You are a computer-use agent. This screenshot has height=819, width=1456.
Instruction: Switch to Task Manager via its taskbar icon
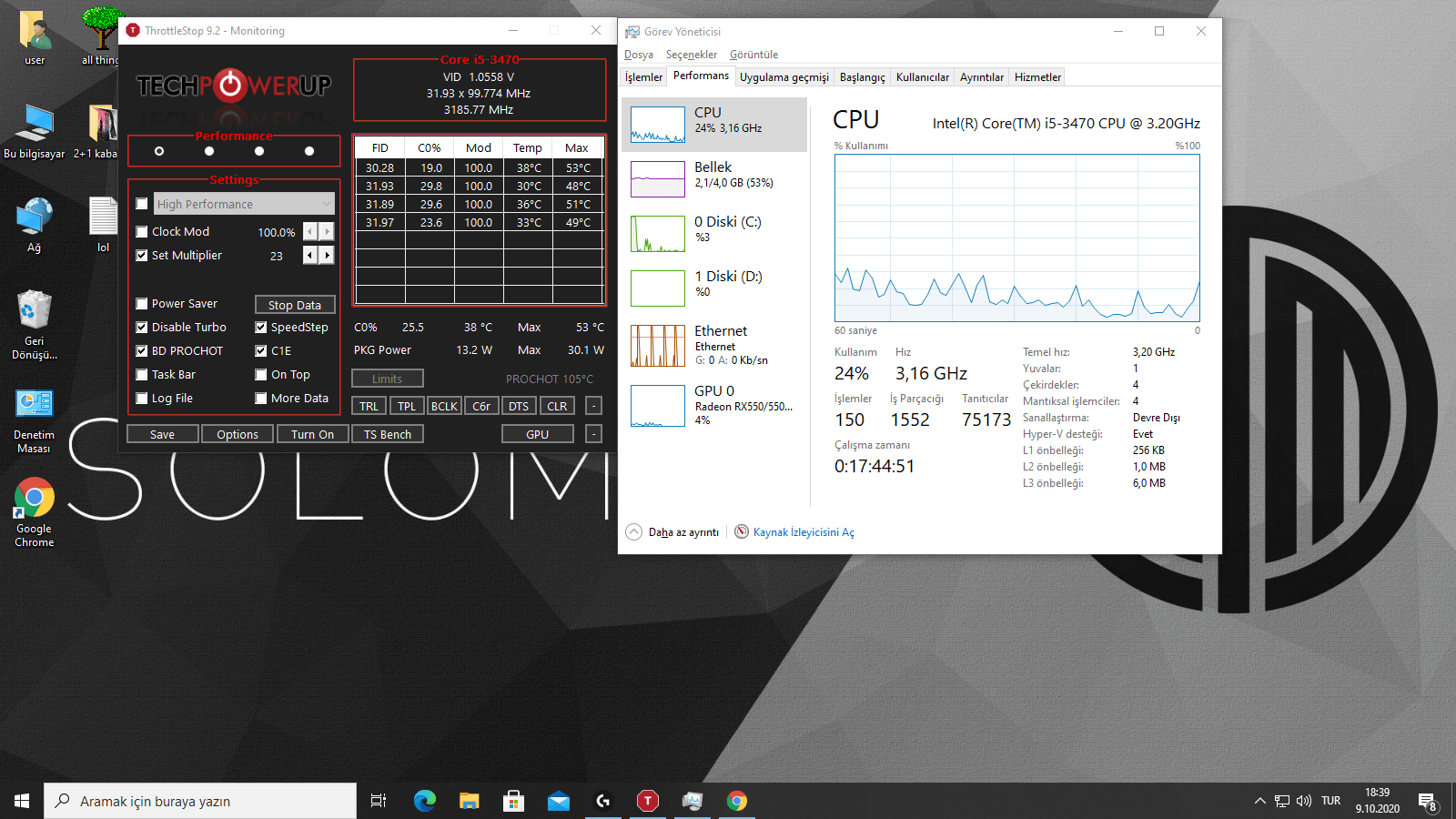coord(692,801)
